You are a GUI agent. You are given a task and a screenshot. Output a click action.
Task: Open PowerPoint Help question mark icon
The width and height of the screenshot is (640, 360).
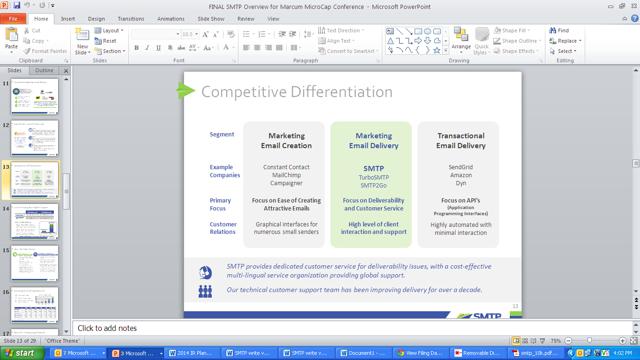(x=635, y=18)
